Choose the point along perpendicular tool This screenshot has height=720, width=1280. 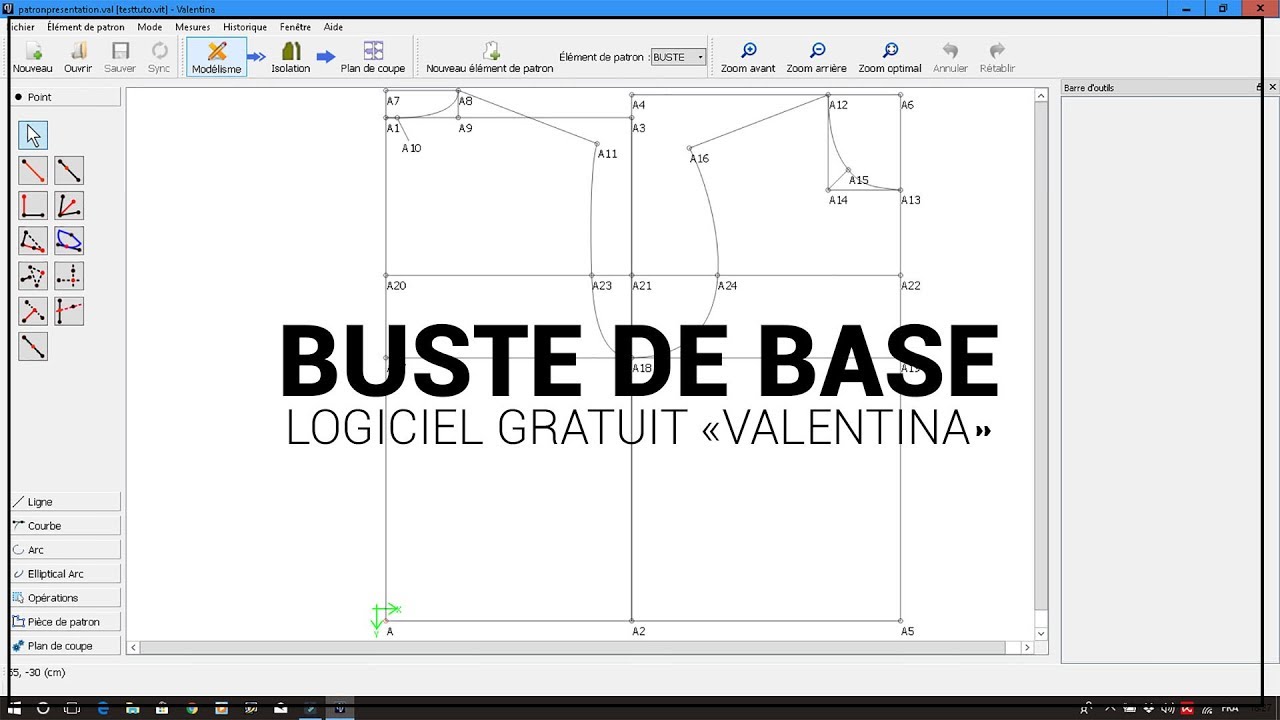pos(33,206)
